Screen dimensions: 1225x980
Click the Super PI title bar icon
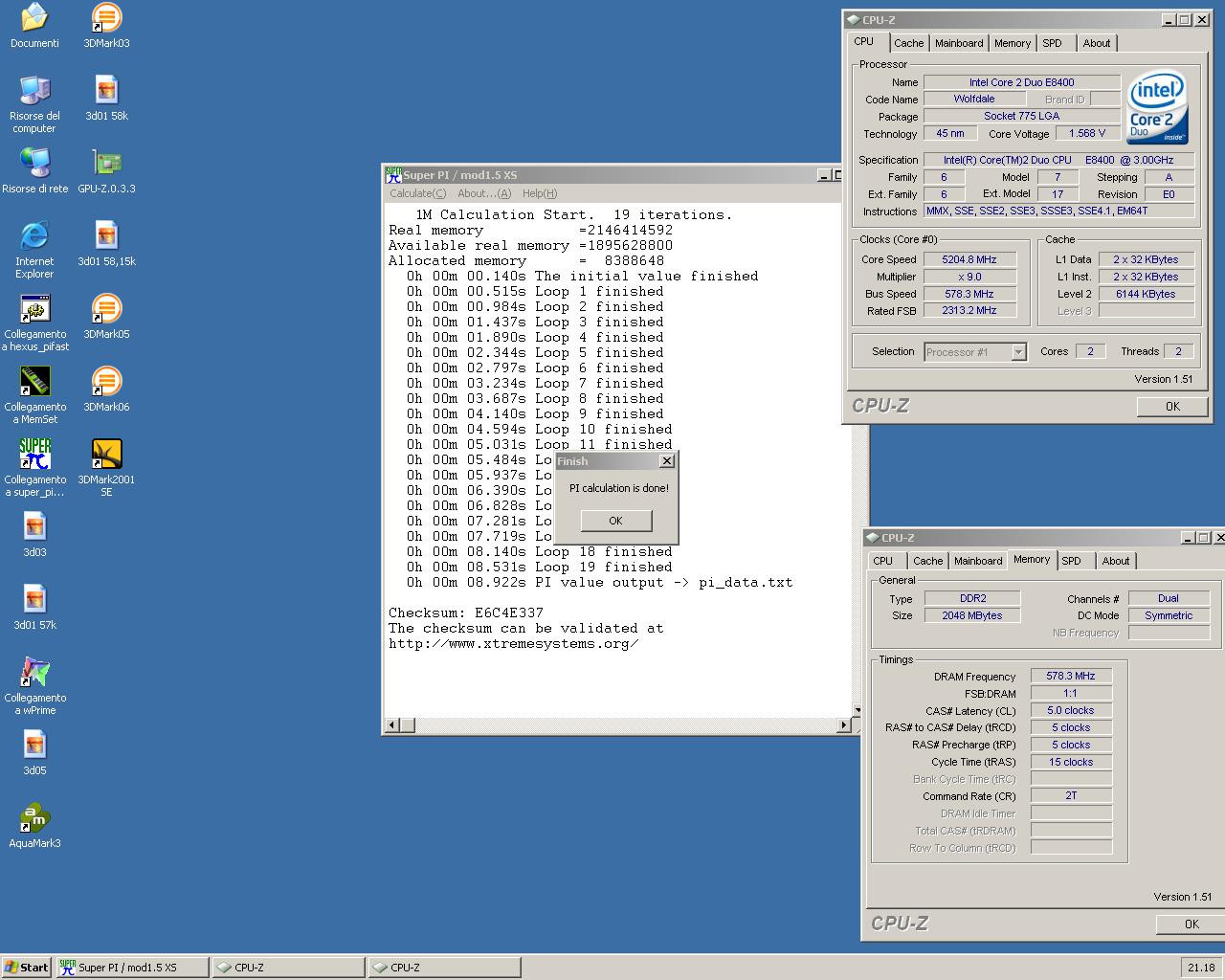click(x=392, y=175)
